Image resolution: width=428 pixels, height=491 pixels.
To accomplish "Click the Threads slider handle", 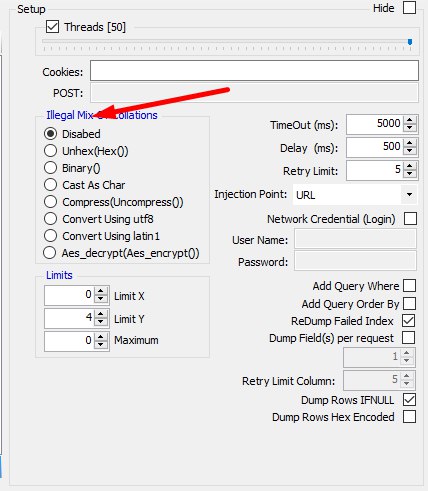I will tap(410, 42).
